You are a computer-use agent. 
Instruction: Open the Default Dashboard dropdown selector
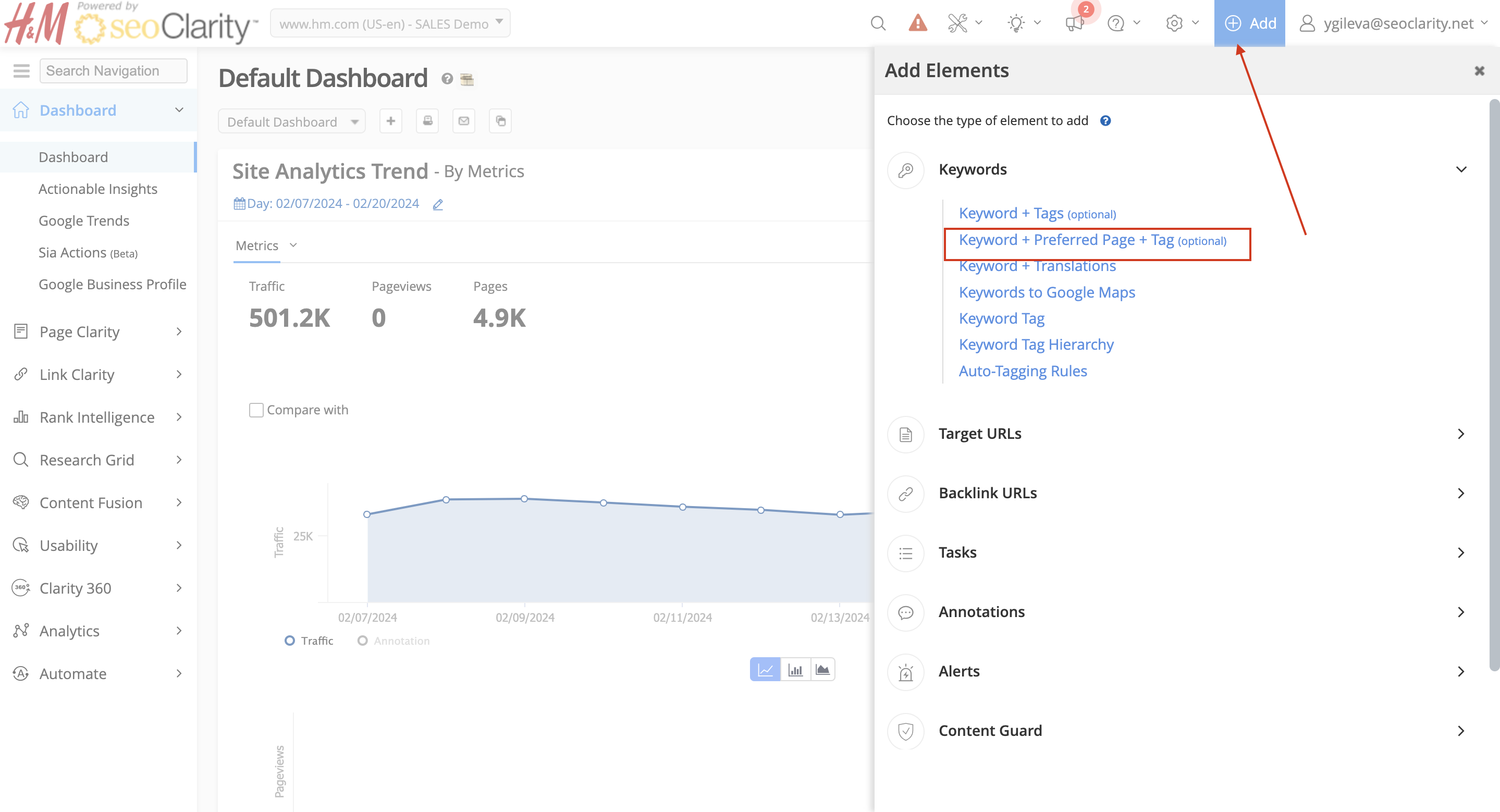click(292, 121)
